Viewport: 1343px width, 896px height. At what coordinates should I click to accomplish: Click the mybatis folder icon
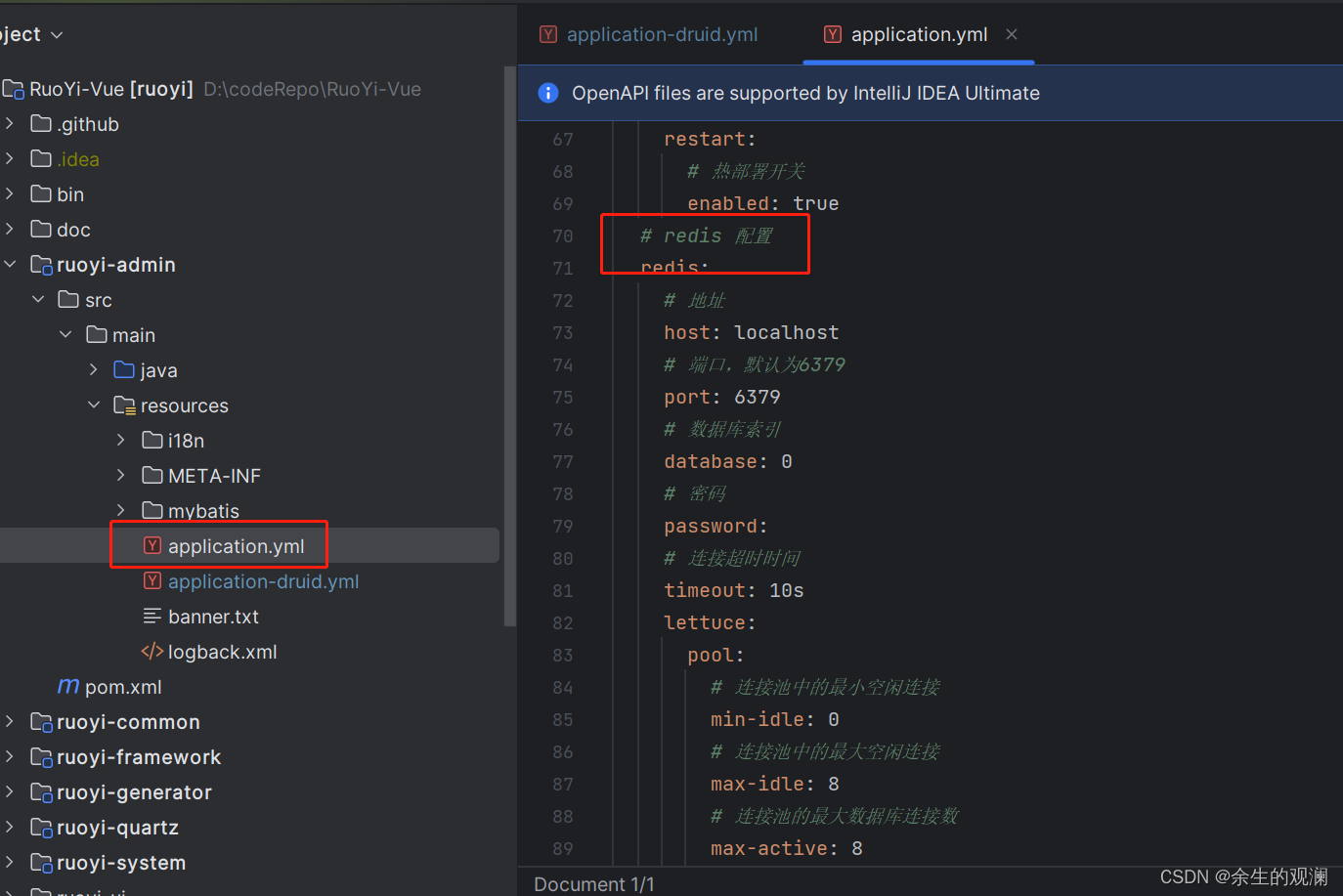(x=152, y=511)
